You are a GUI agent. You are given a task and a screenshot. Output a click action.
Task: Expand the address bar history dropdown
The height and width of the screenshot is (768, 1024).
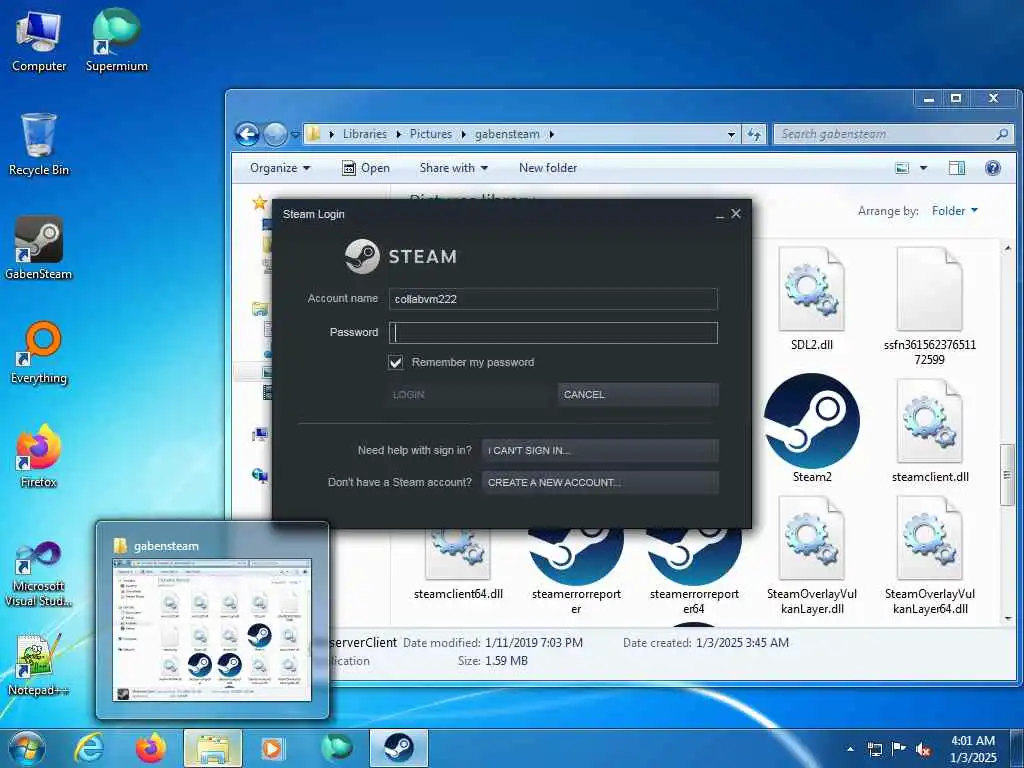tap(731, 135)
